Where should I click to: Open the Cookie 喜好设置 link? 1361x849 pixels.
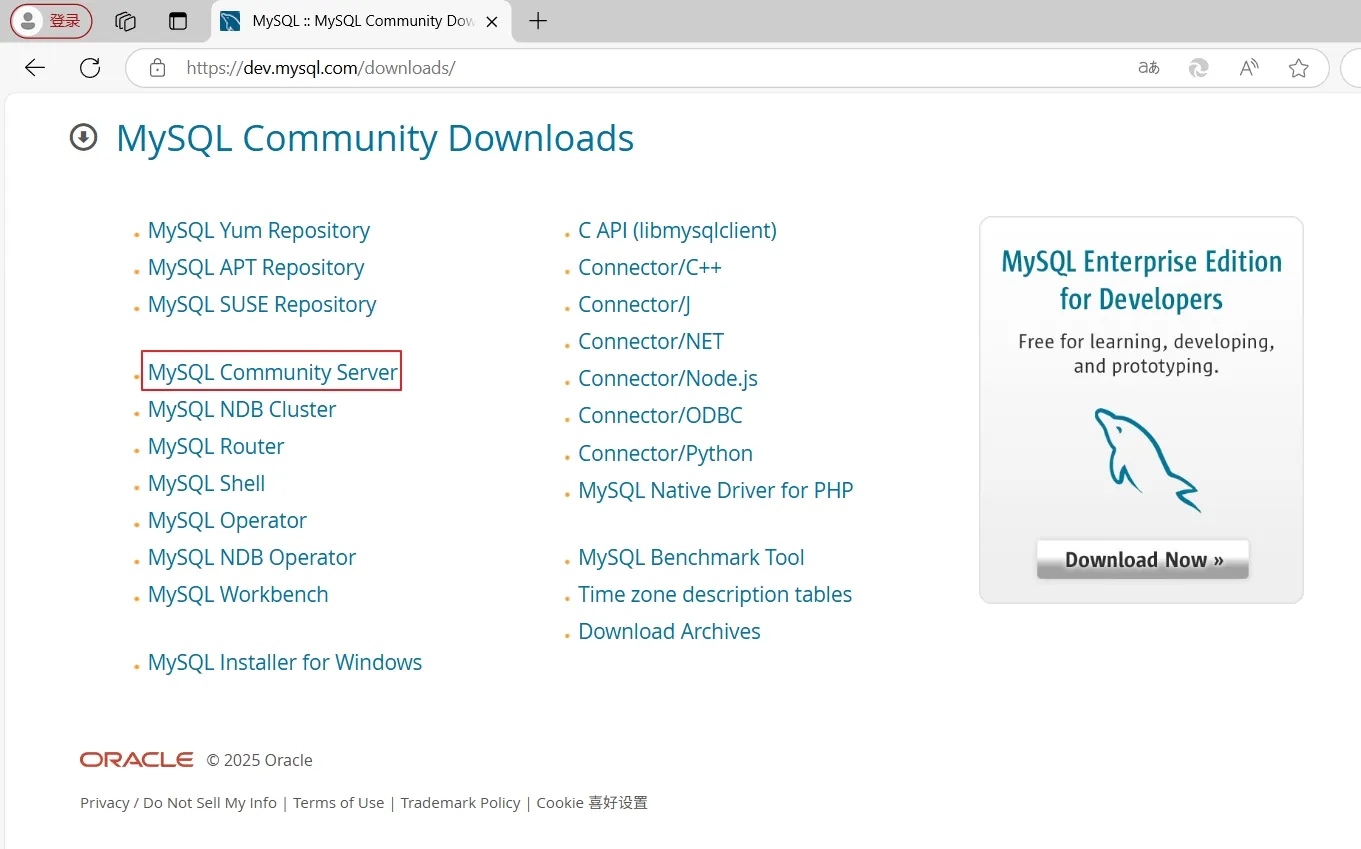592,803
